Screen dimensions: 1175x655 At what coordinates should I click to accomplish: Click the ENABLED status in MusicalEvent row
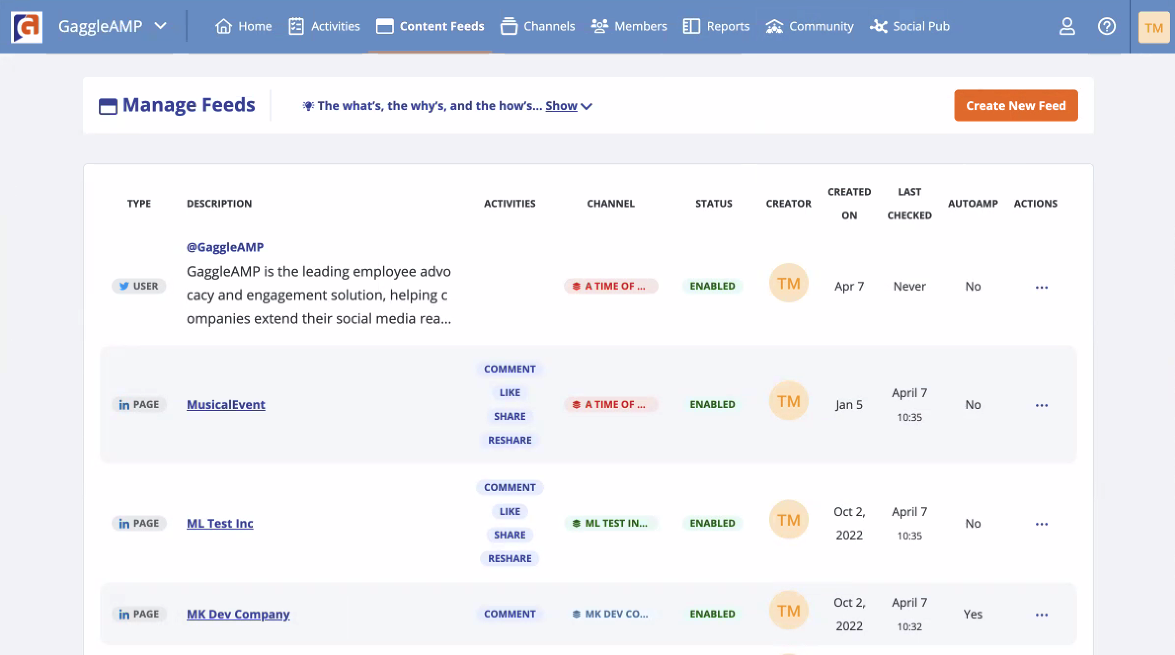pos(713,405)
